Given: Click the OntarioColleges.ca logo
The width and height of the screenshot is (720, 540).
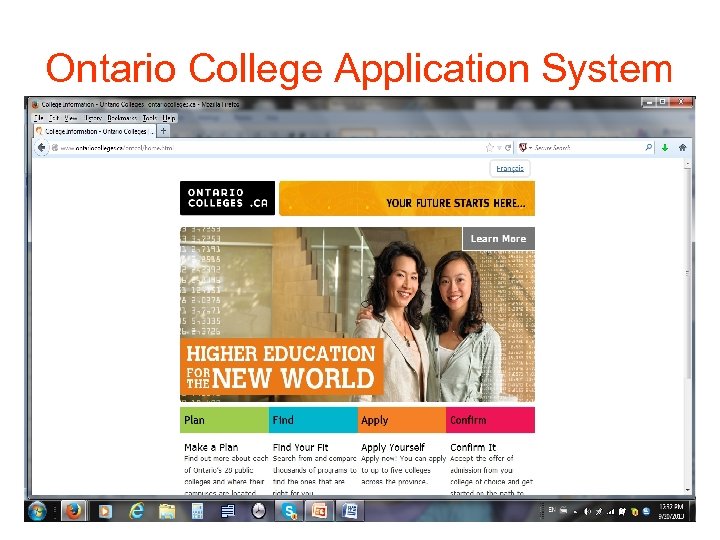Looking at the screenshot, I should click(227, 198).
